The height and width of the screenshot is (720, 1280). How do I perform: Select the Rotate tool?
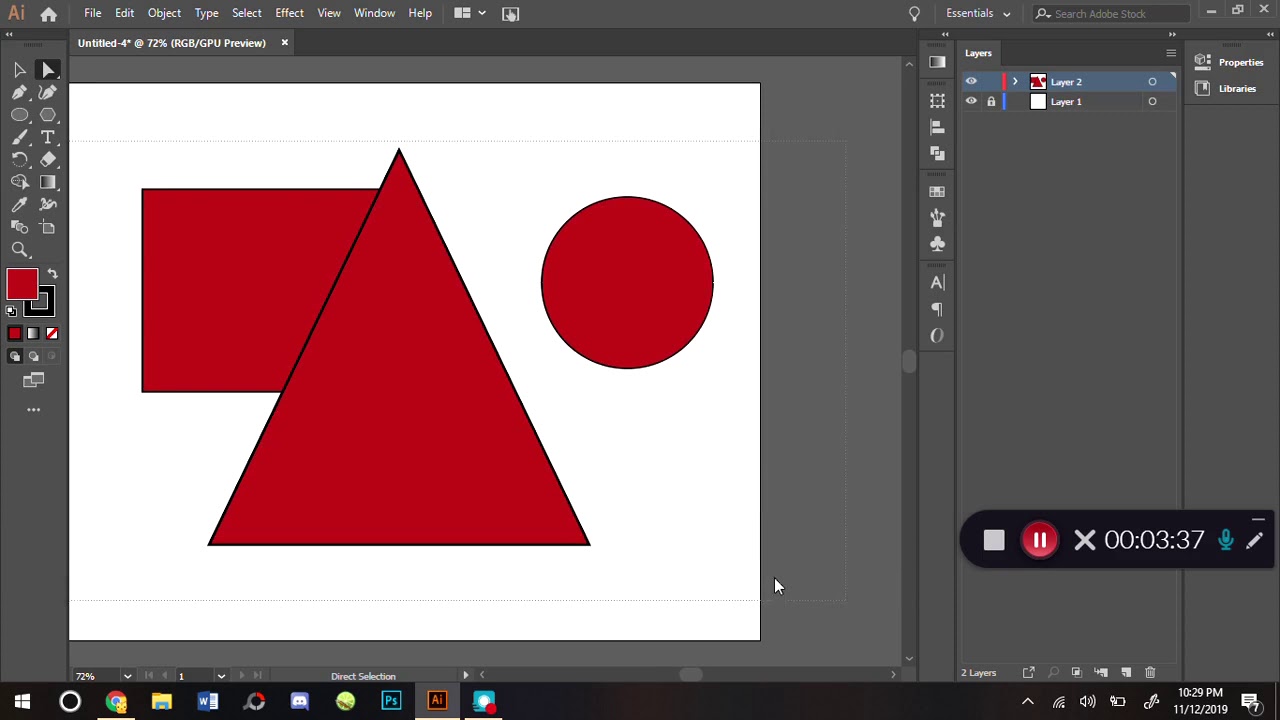pyautogui.click(x=19, y=159)
